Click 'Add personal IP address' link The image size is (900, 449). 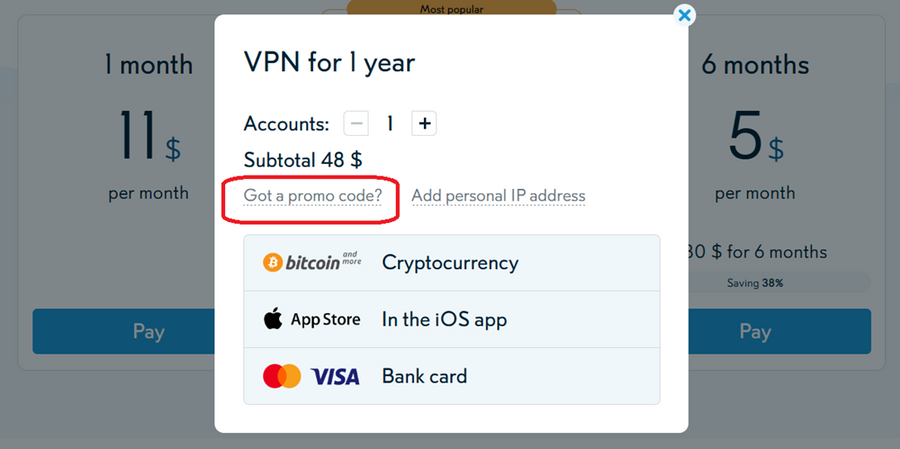[x=498, y=196]
